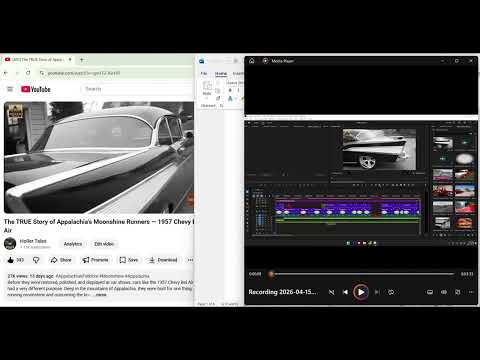Open the Holler Tales channel name link

click(33, 241)
